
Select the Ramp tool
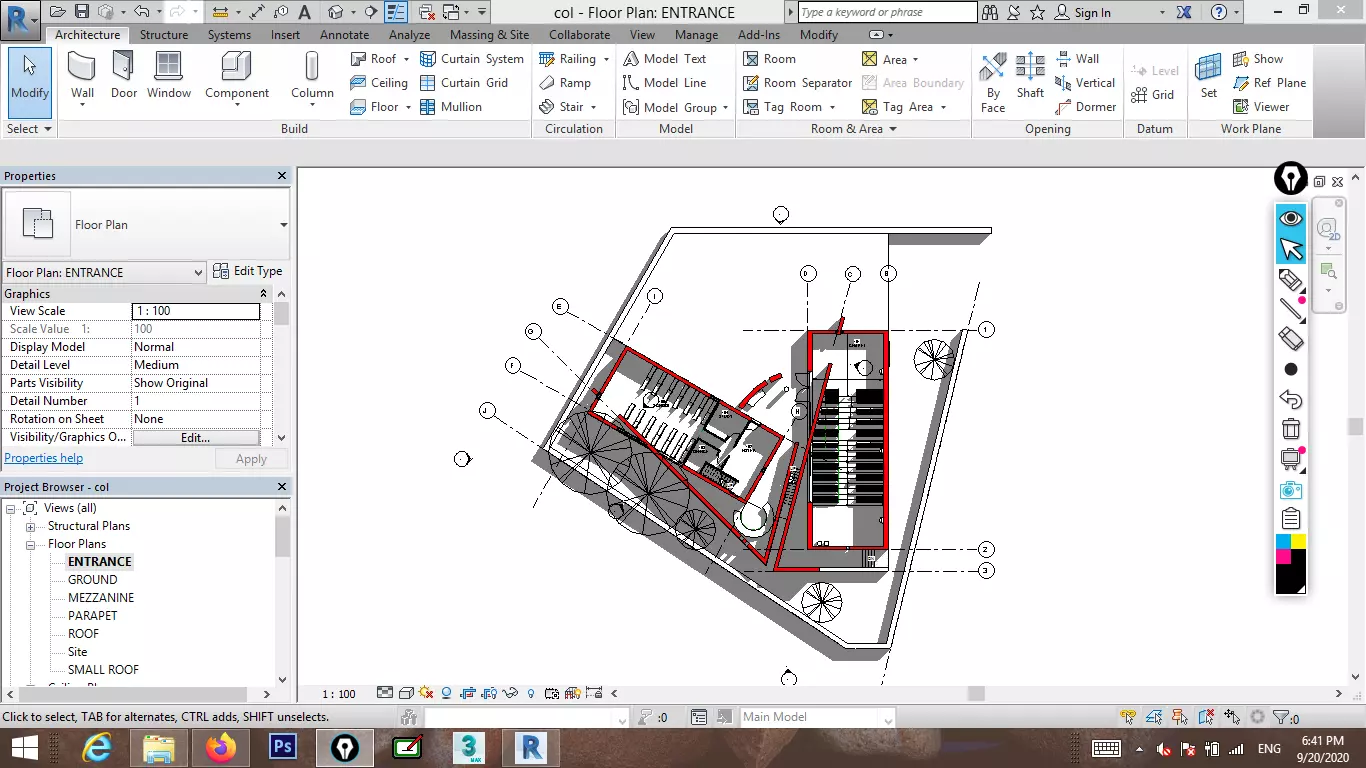(565, 83)
